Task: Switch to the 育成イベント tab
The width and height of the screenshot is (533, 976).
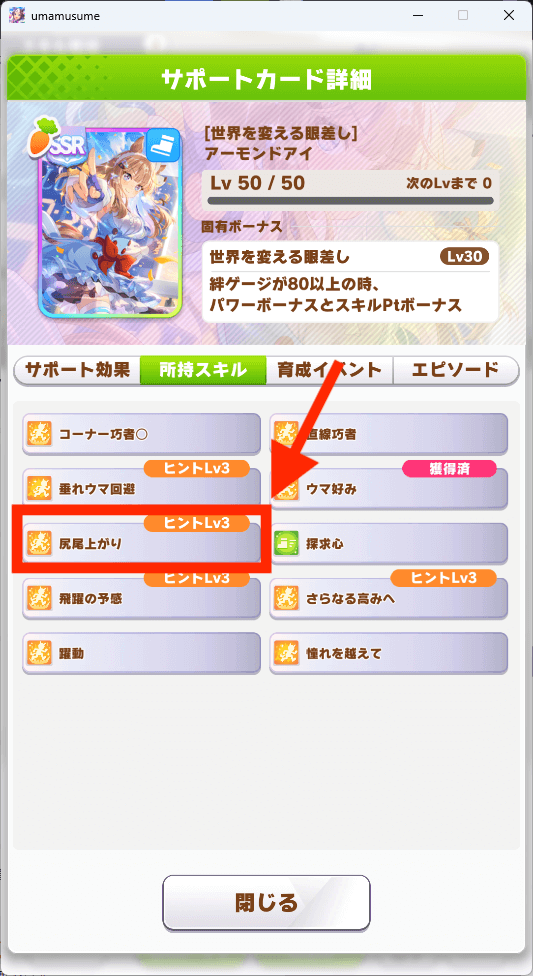Action: tap(329, 370)
